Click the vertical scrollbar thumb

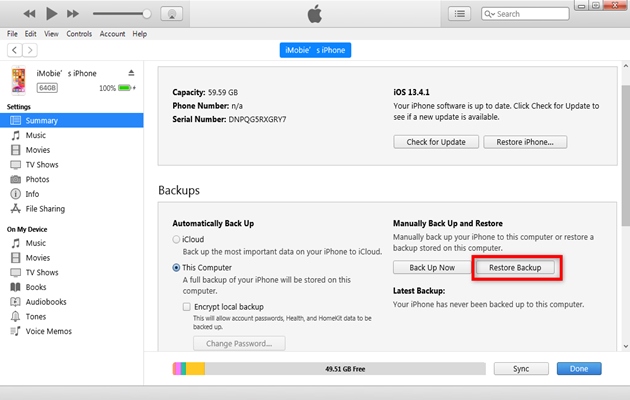click(x=626, y=155)
